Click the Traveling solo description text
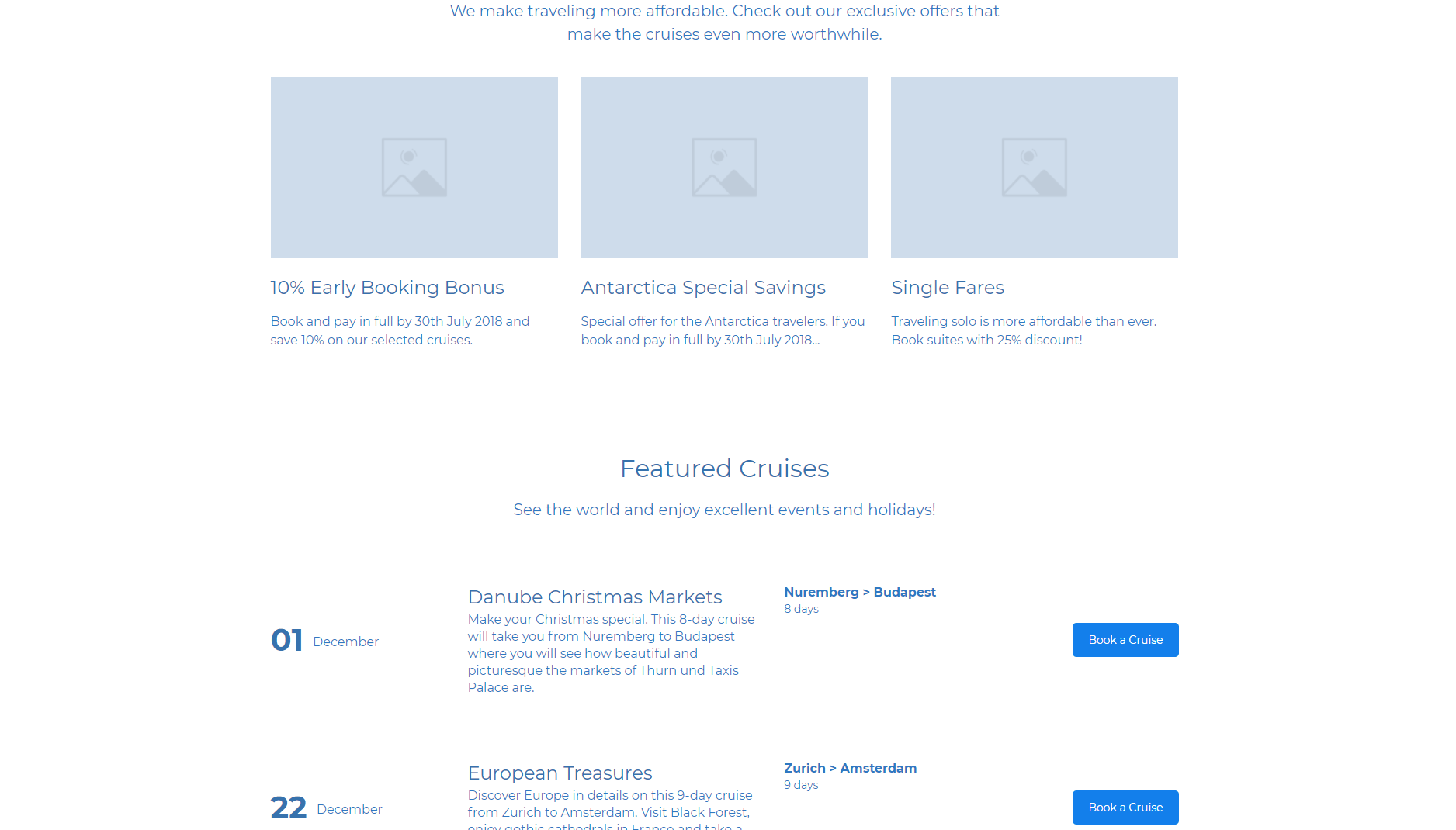 tap(1024, 330)
